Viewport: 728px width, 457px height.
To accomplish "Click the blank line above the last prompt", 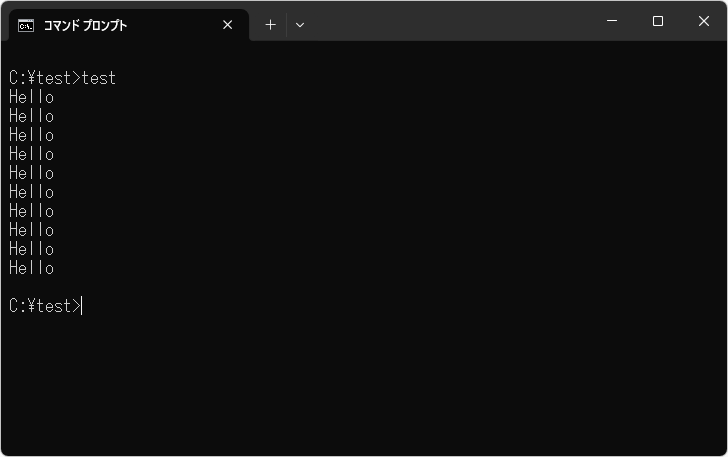I will [x=200, y=287].
